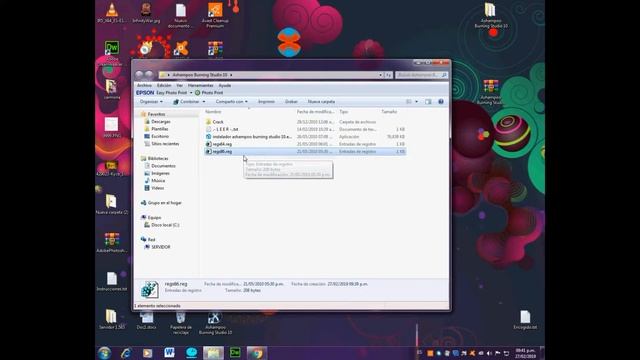Open the views dropdown arrow

pyautogui.click(x=416, y=102)
